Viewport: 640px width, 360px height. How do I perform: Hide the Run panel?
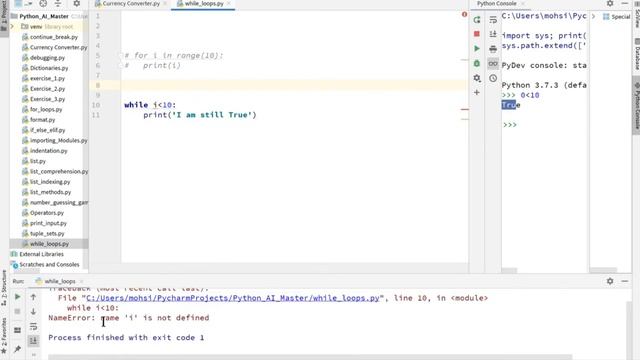(625, 281)
